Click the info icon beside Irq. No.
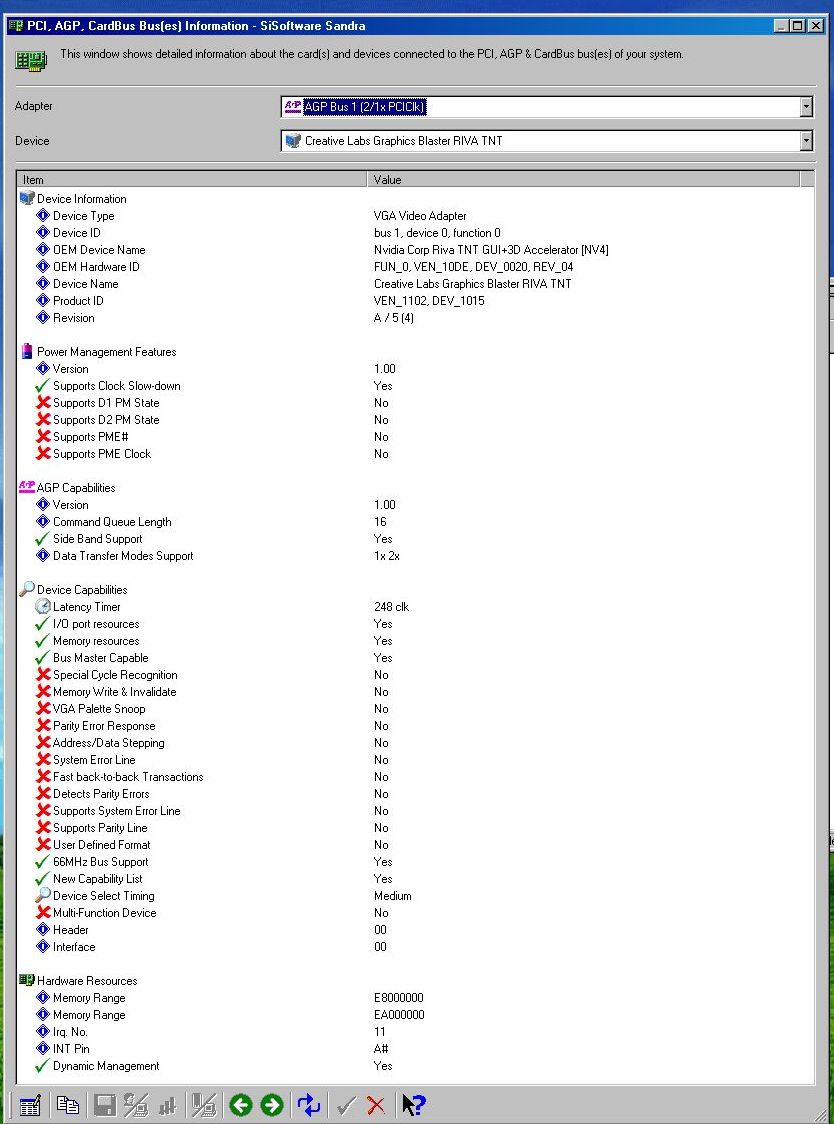 point(43,1032)
